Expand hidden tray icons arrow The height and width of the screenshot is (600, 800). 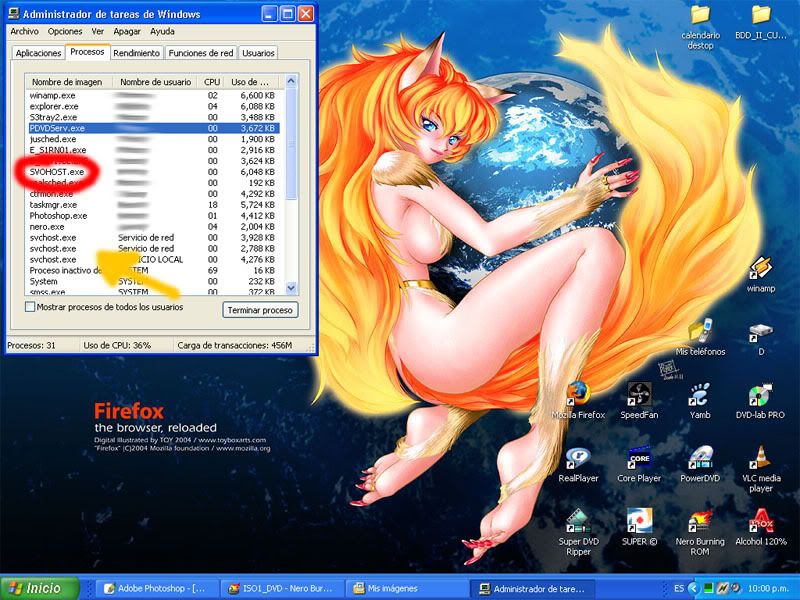click(x=692, y=588)
